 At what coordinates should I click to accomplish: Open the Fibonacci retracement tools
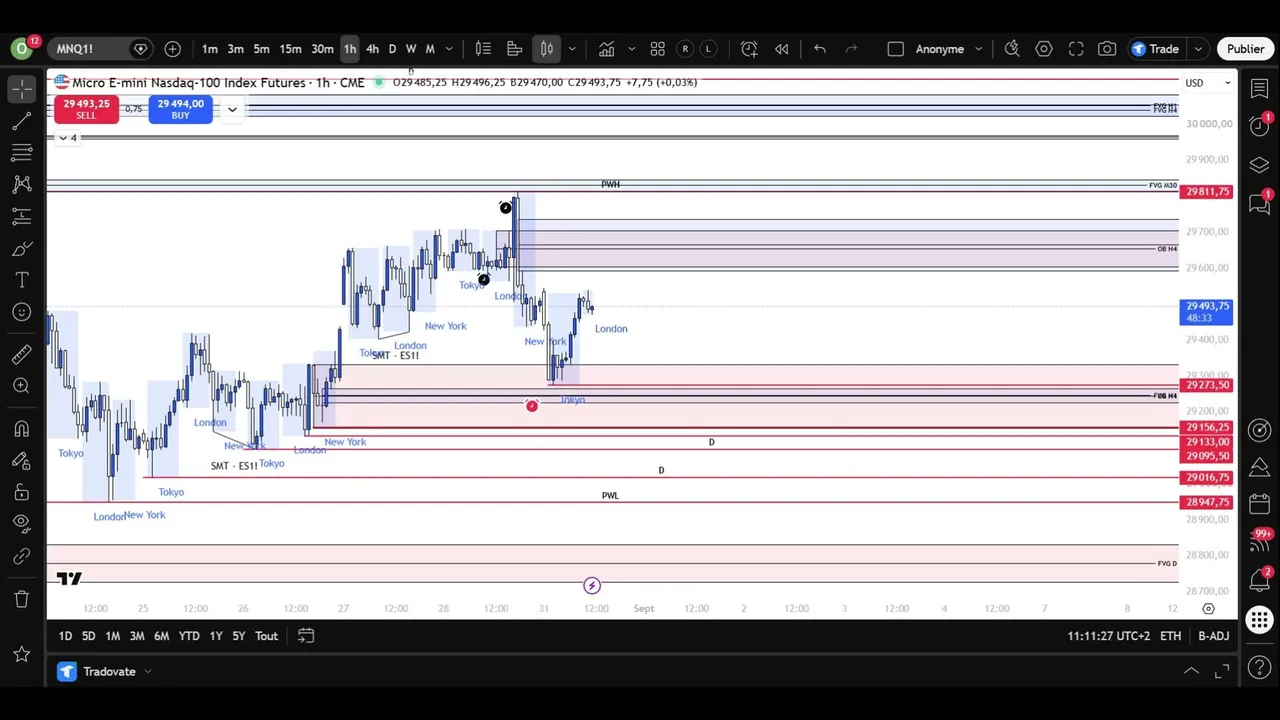tap(22, 153)
